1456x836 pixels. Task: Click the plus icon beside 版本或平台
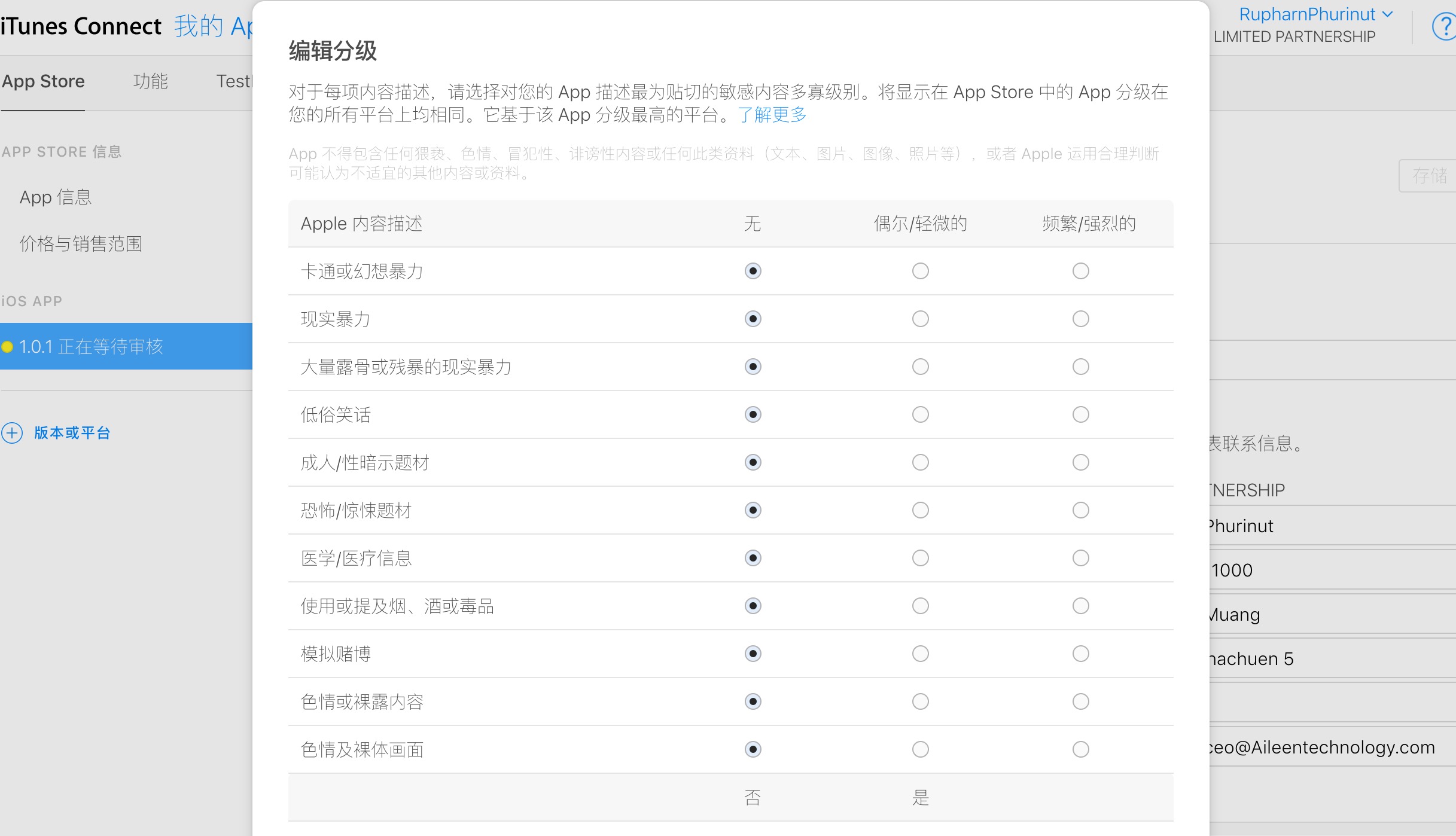pos(12,433)
